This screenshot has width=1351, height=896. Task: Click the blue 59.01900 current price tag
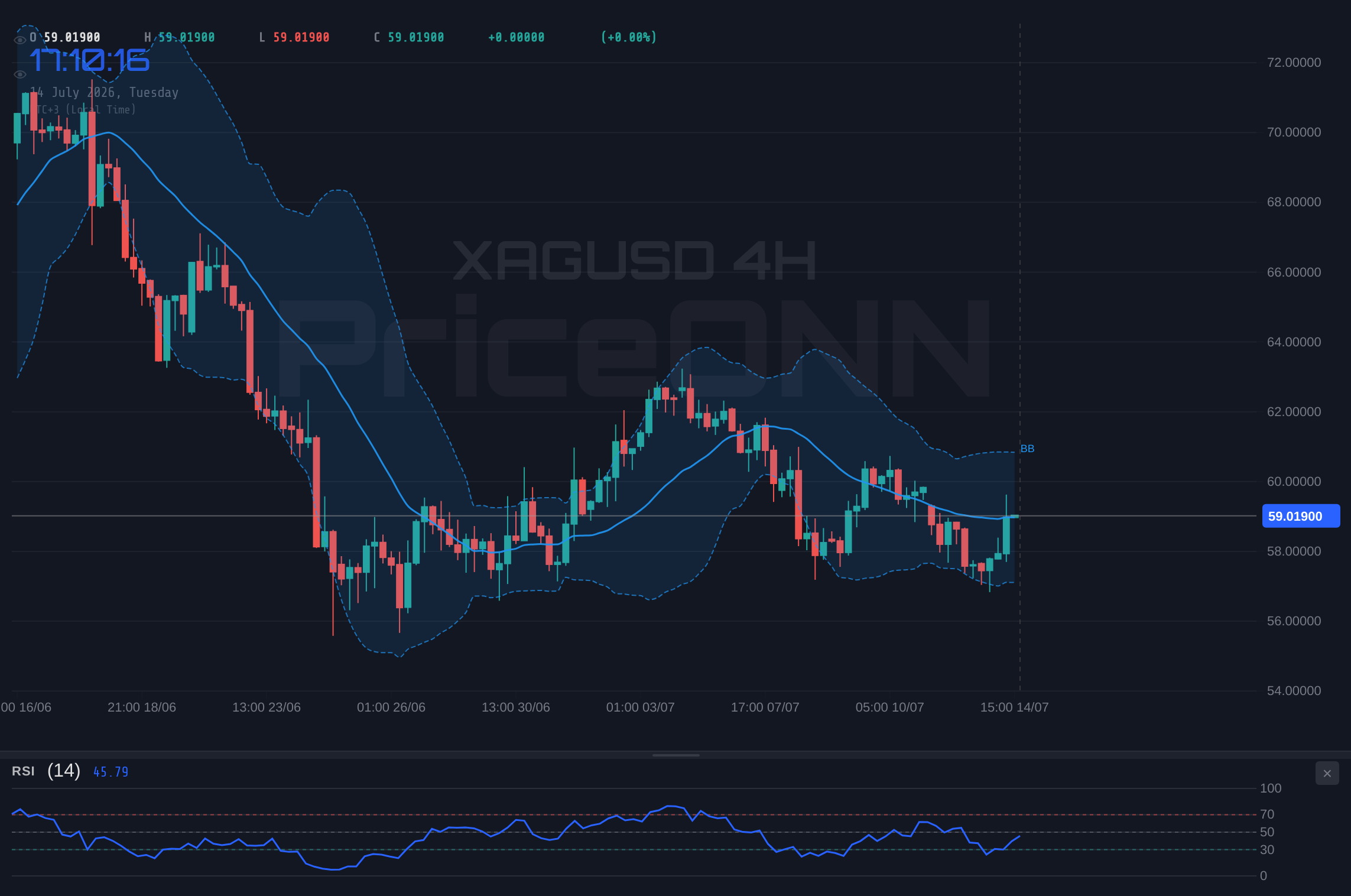(1301, 516)
